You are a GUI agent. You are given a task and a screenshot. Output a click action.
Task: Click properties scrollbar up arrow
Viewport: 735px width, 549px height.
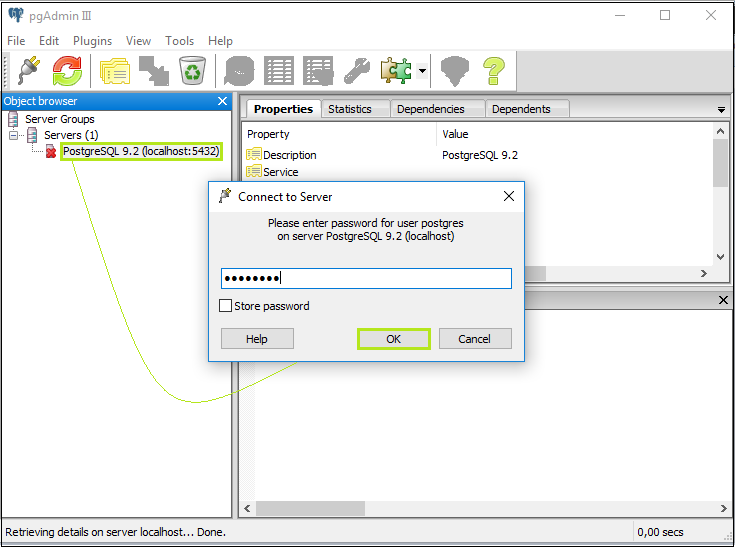click(x=720, y=132)
